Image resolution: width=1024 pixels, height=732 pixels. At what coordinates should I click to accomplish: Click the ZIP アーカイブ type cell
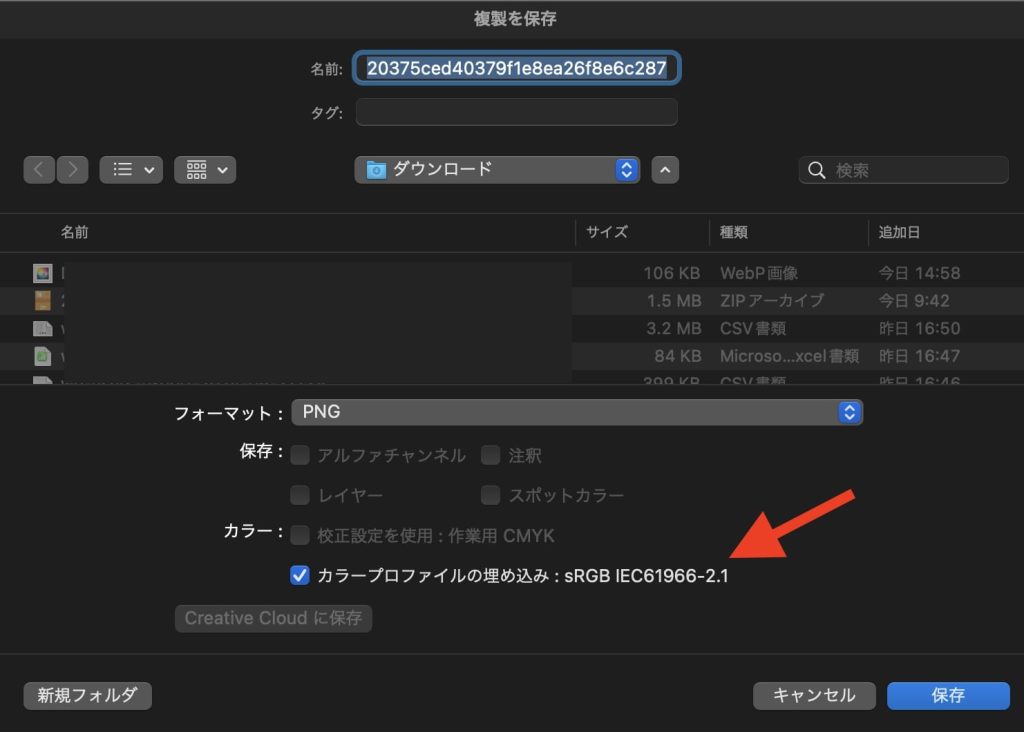(x=772, y=300)
